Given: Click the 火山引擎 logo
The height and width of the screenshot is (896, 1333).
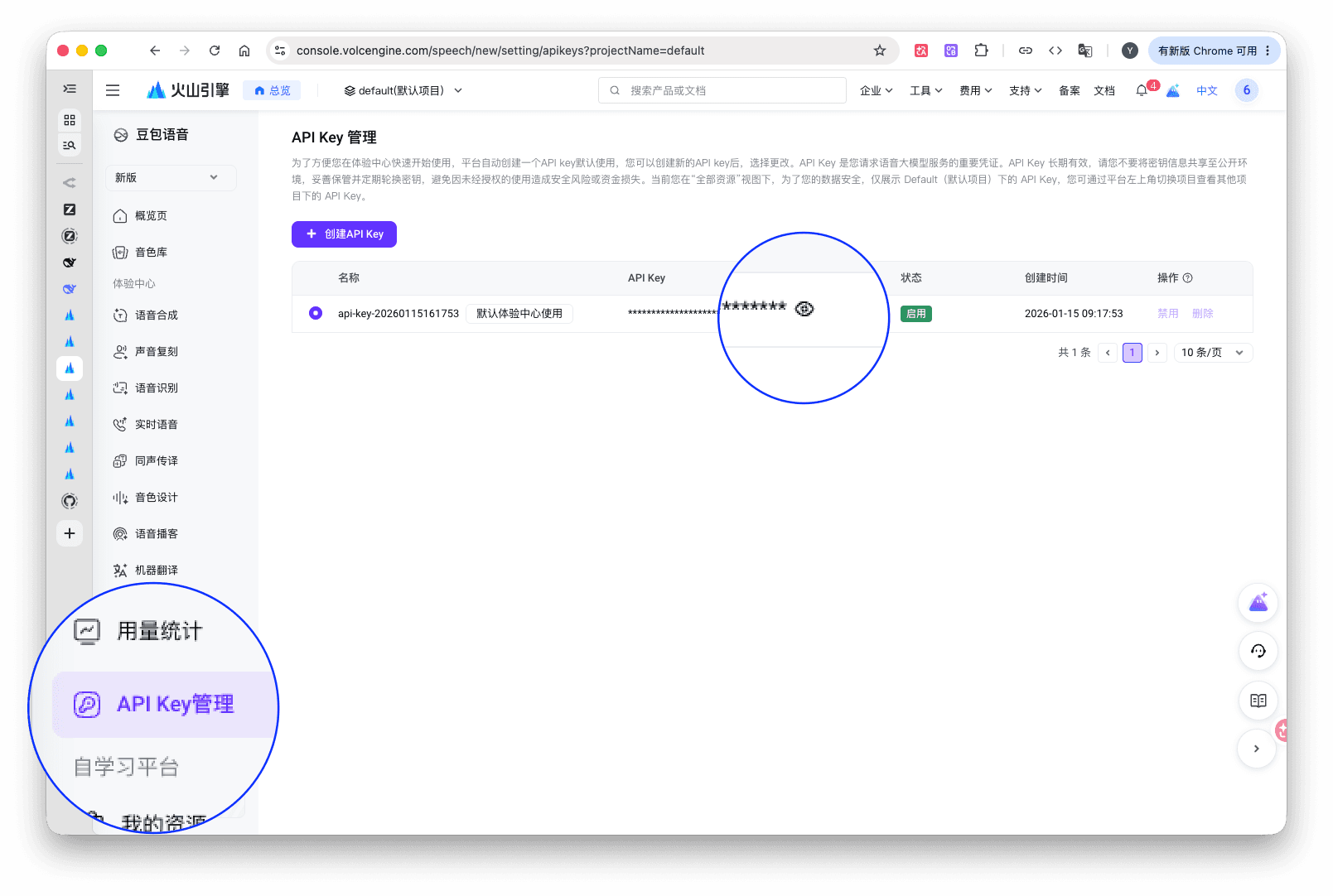Looking at the screenshot, I should tap(188, 90).
